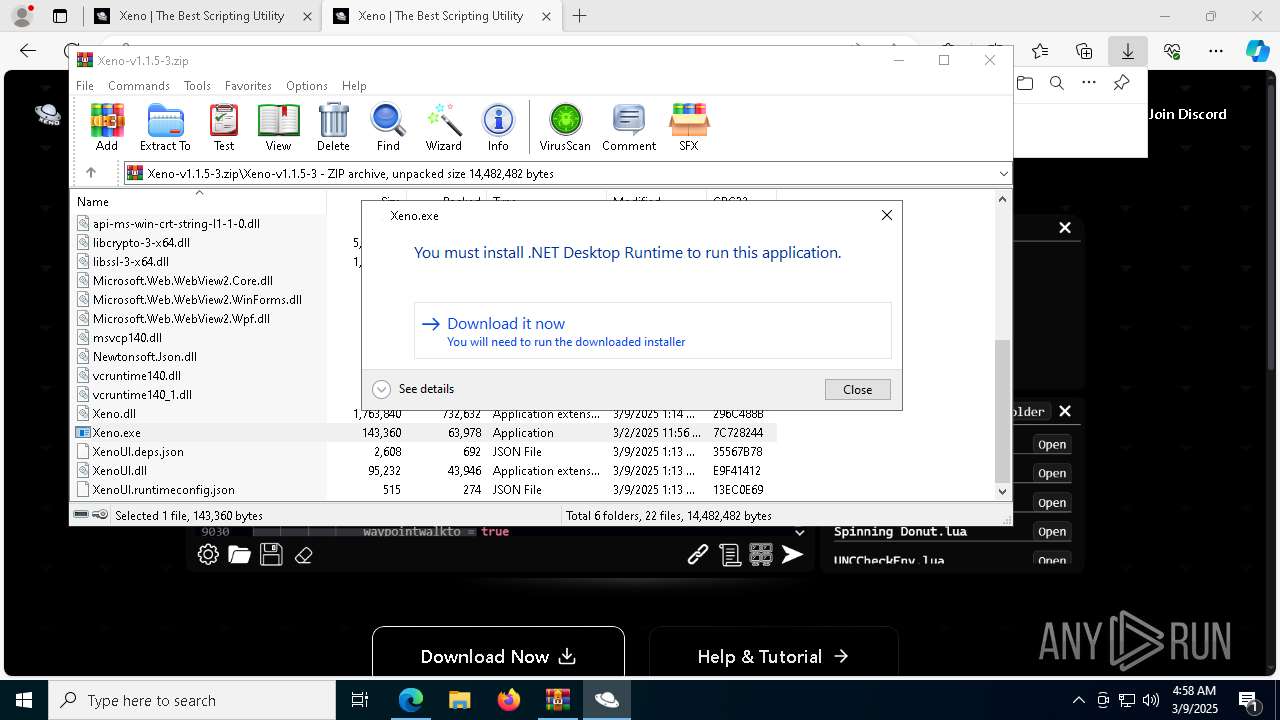This screenshot has width=1280, height=720.
Task: Open the Wizard wand icon
Action: pos(443,127)
